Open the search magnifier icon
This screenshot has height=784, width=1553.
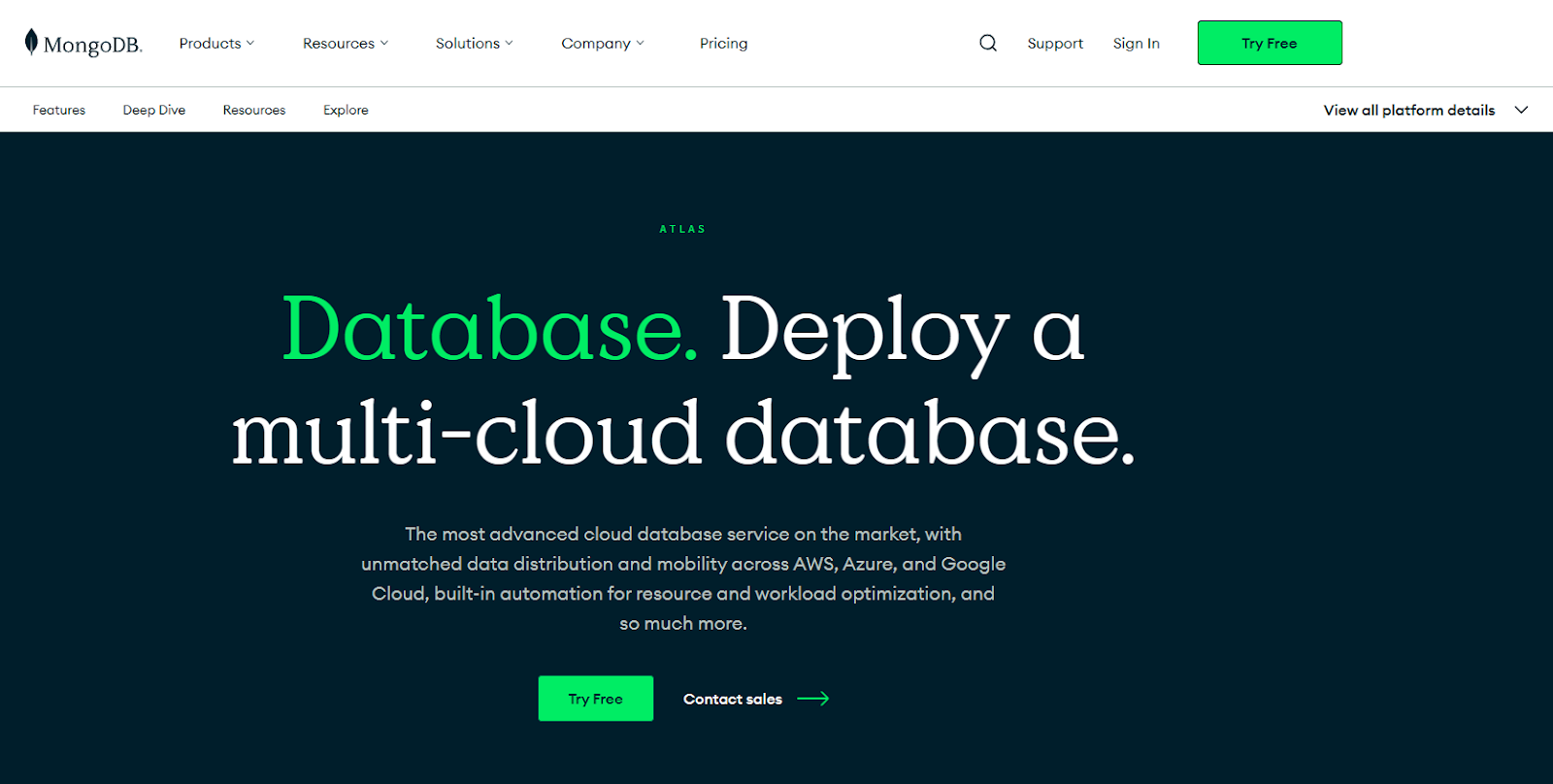[x=988, y=43]
